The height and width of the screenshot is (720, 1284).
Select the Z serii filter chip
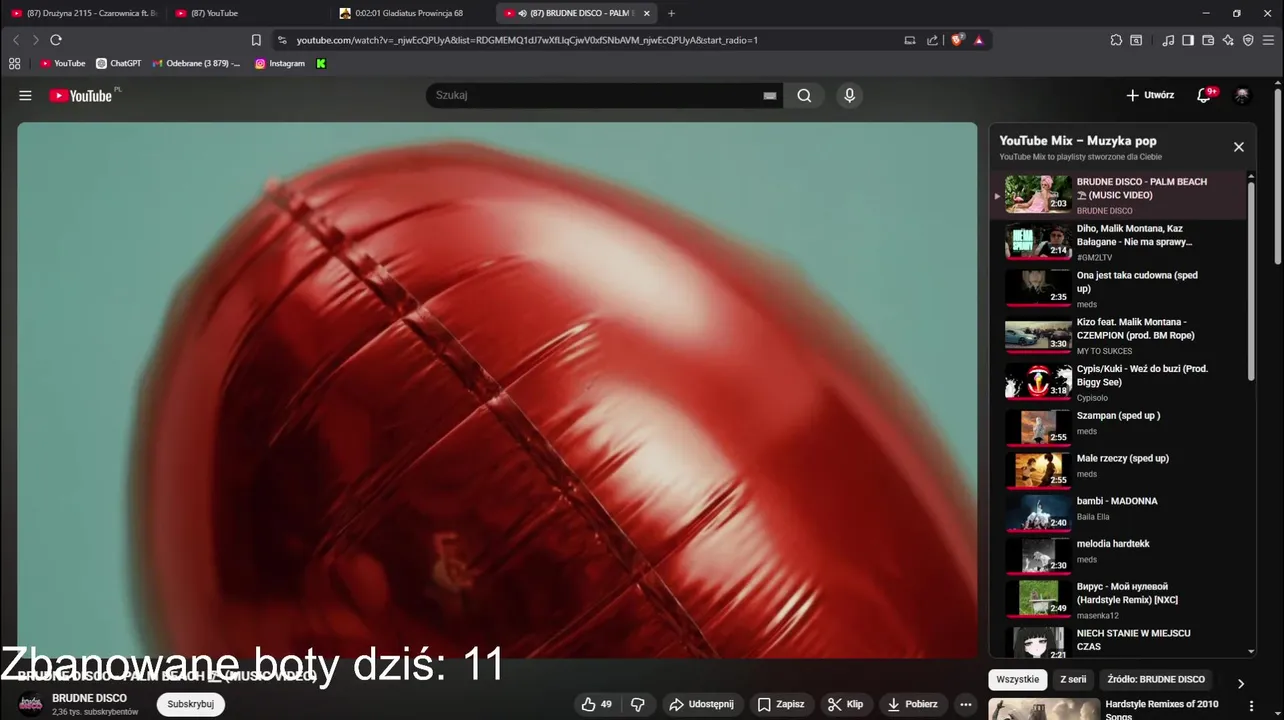(x=1073, y=679)
